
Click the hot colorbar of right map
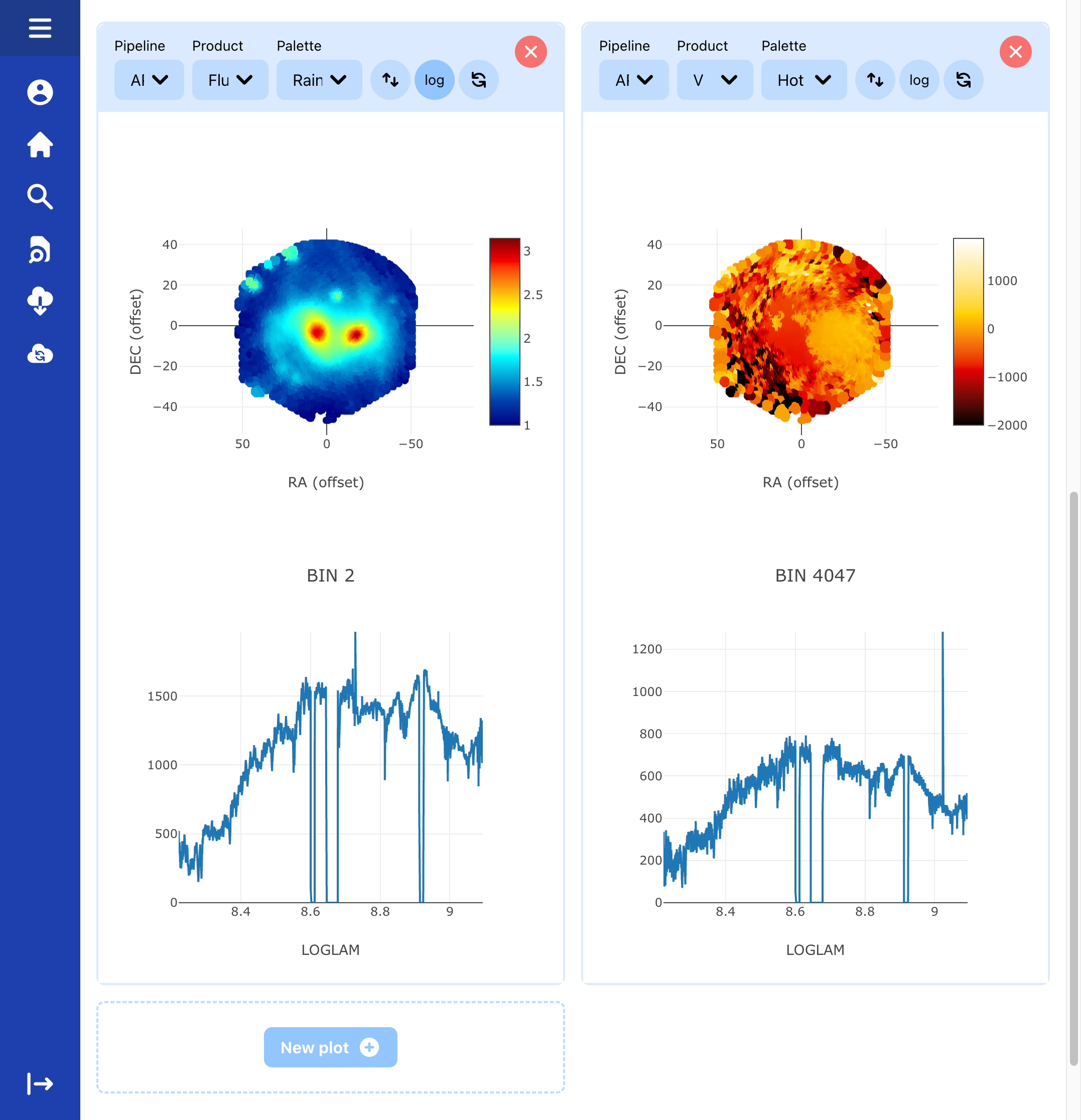pyautogui.click(x=968, y=331)
